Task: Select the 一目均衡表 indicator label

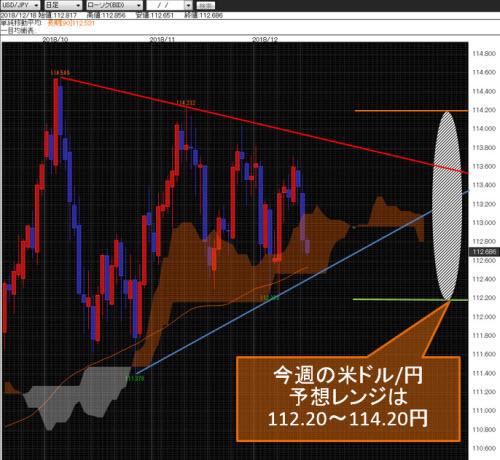Action: 18,31
